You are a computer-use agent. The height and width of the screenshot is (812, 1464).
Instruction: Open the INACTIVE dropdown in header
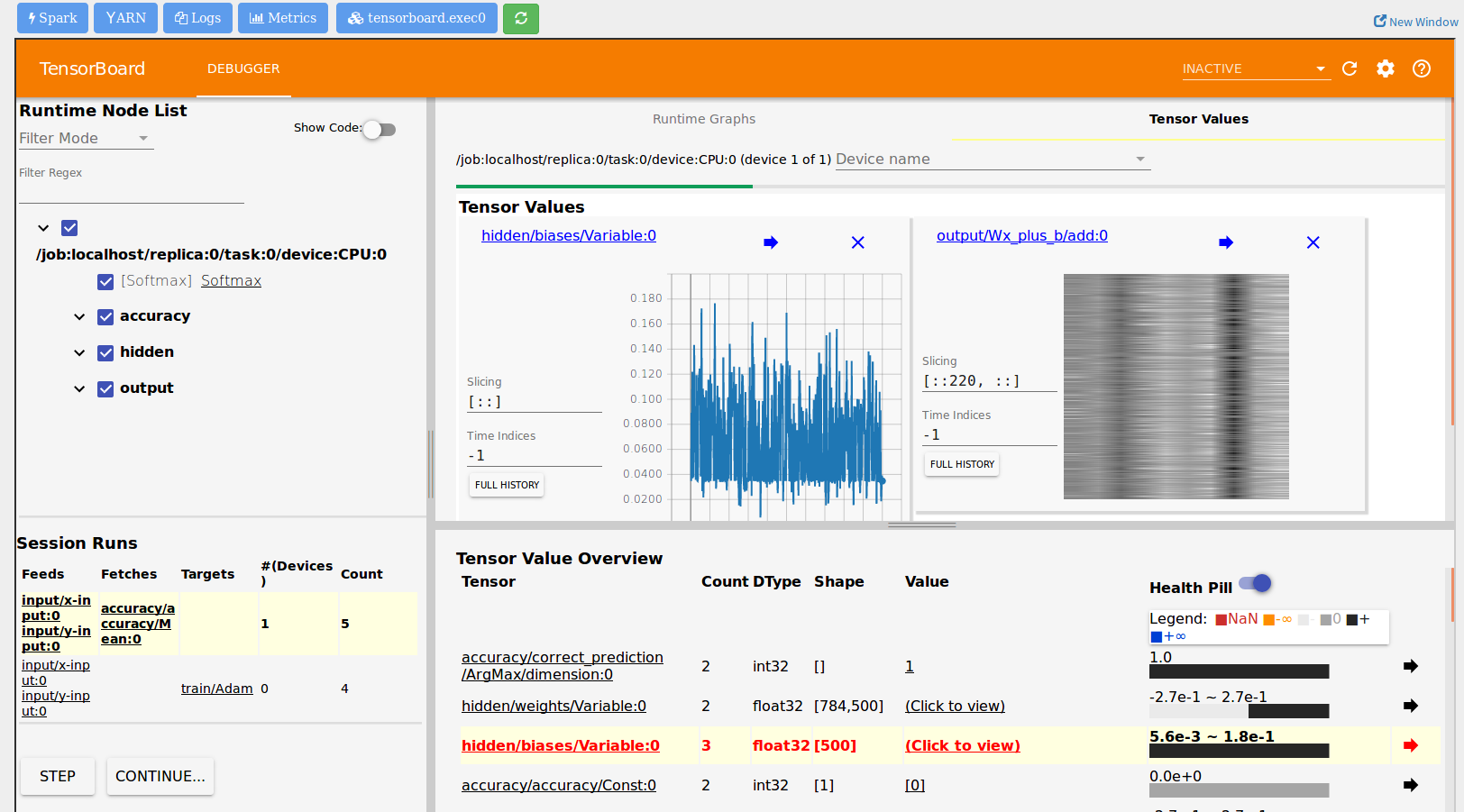(1257, 68)
